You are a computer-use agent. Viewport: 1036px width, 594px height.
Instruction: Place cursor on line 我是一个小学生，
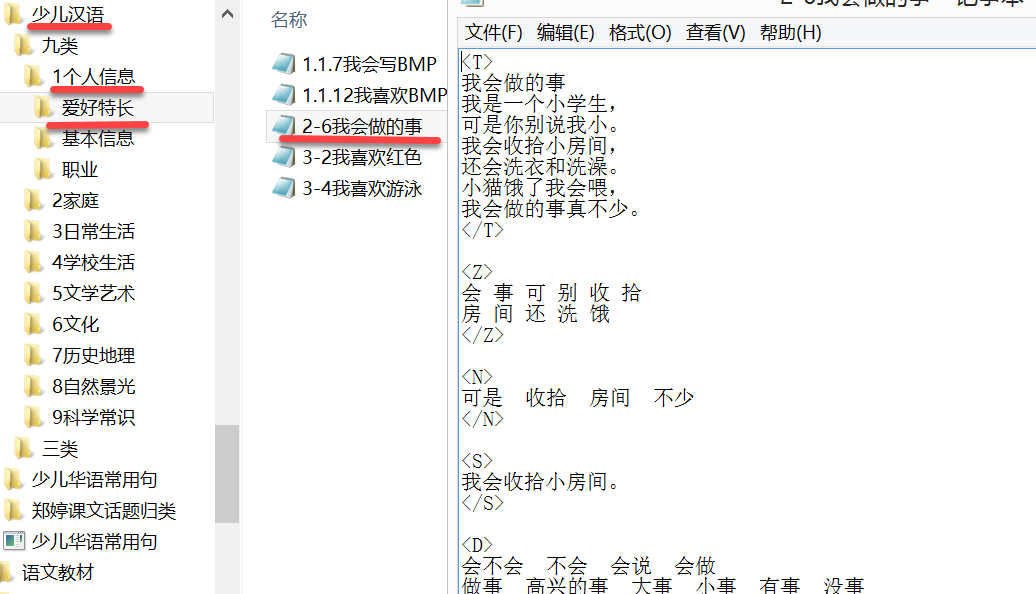[x=540, y=104]
